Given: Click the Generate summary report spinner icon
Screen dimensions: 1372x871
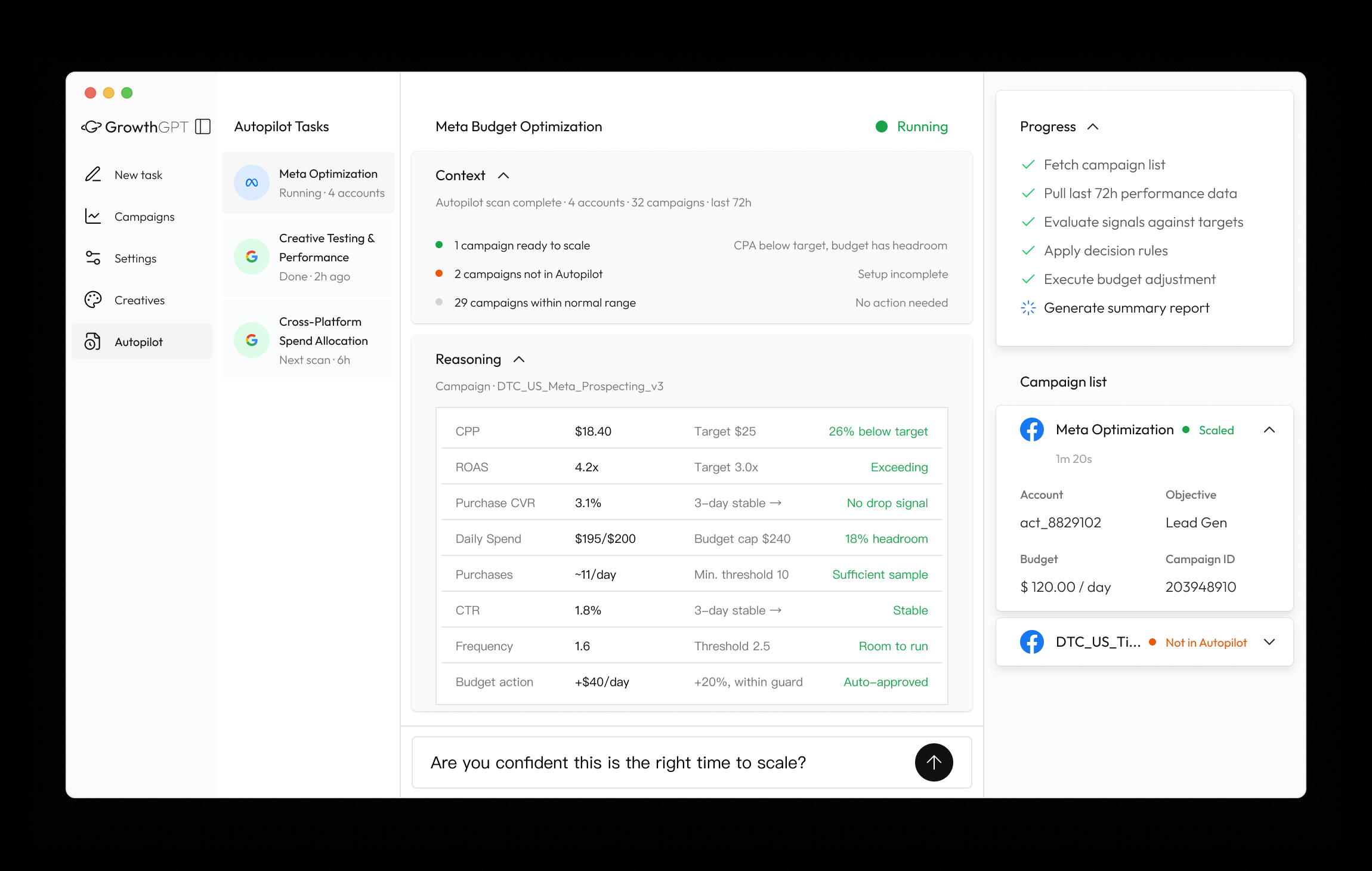Looking at the screenshot, I should point(1028,308).
